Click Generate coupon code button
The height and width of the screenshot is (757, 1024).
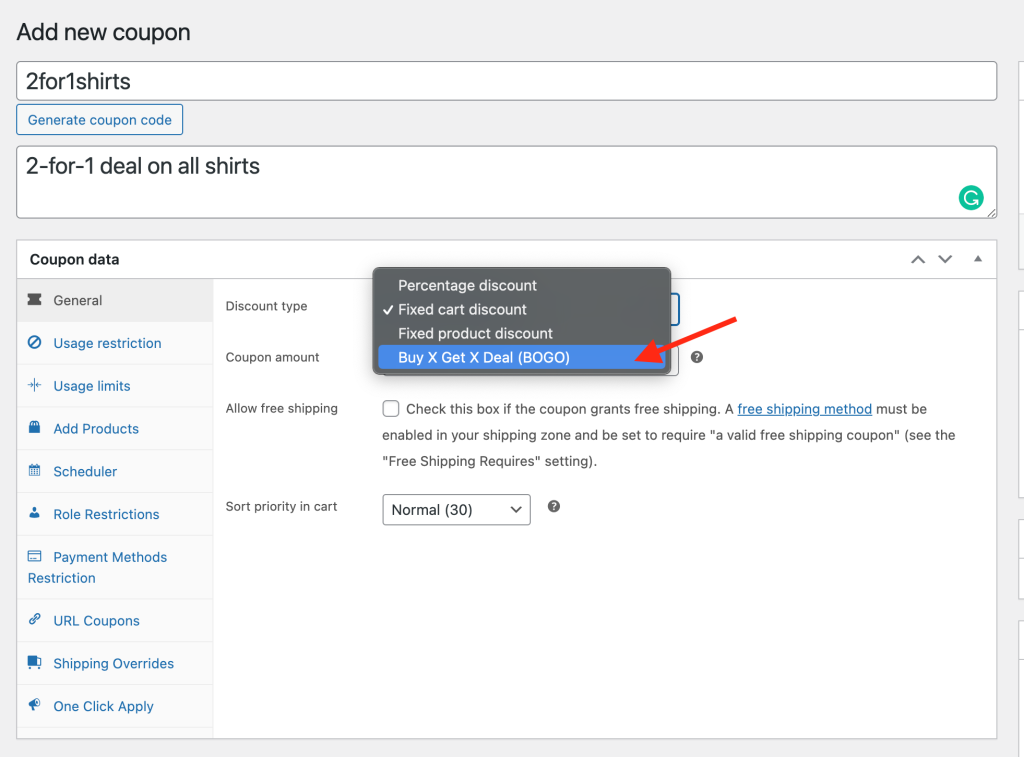pos(99,120)
